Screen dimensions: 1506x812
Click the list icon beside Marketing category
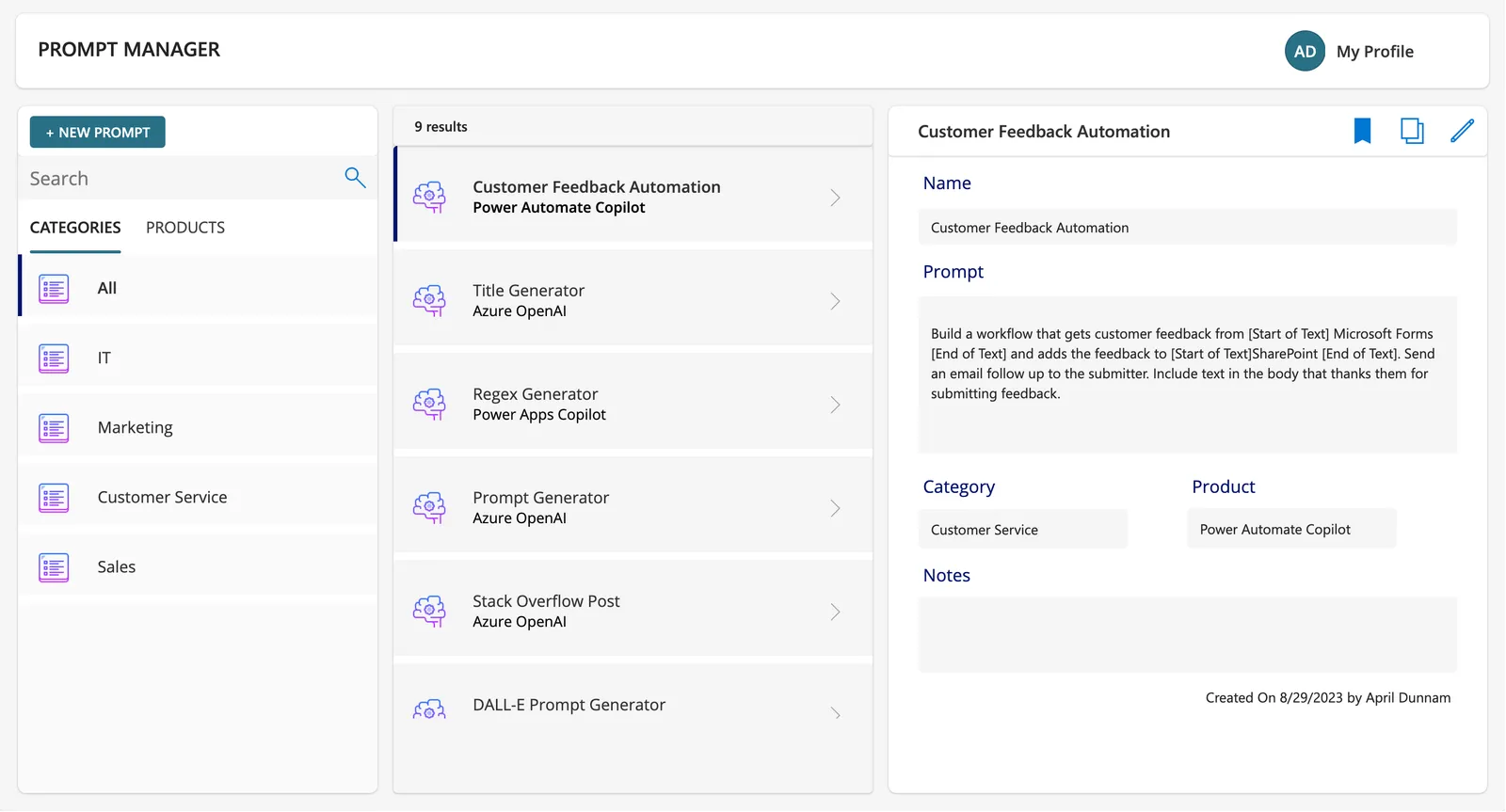coord(54,428)
